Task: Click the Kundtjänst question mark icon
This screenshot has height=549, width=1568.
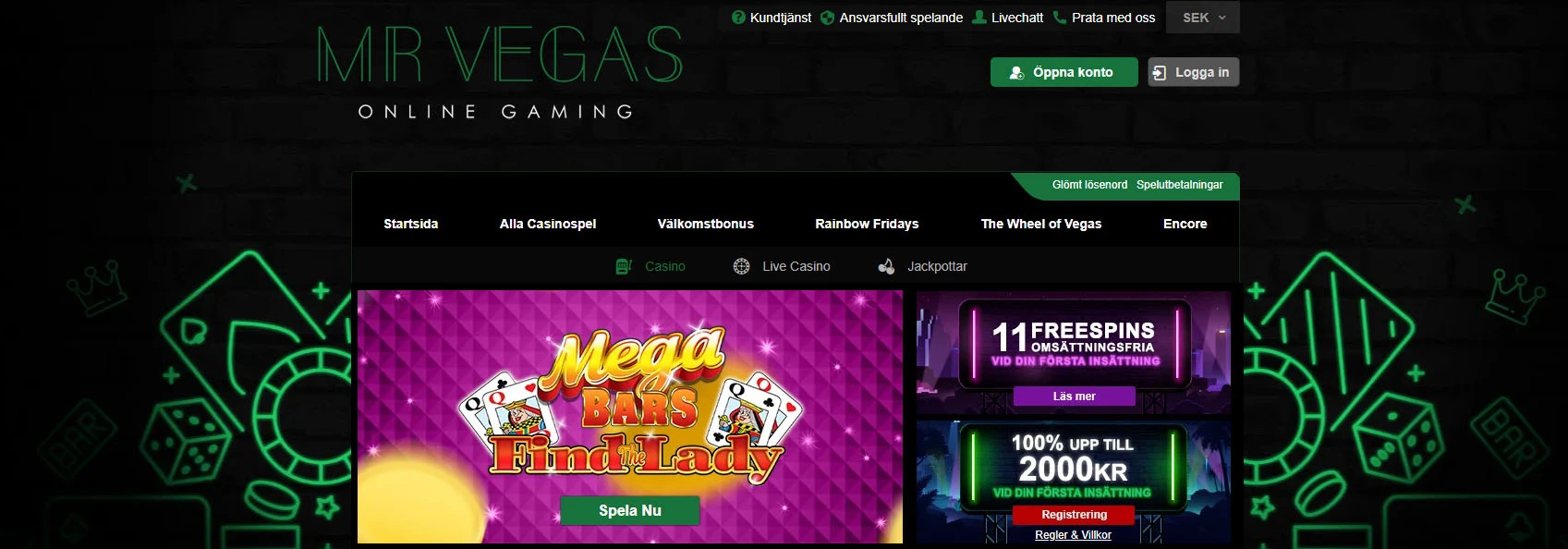Action: [x=738, y=18]
